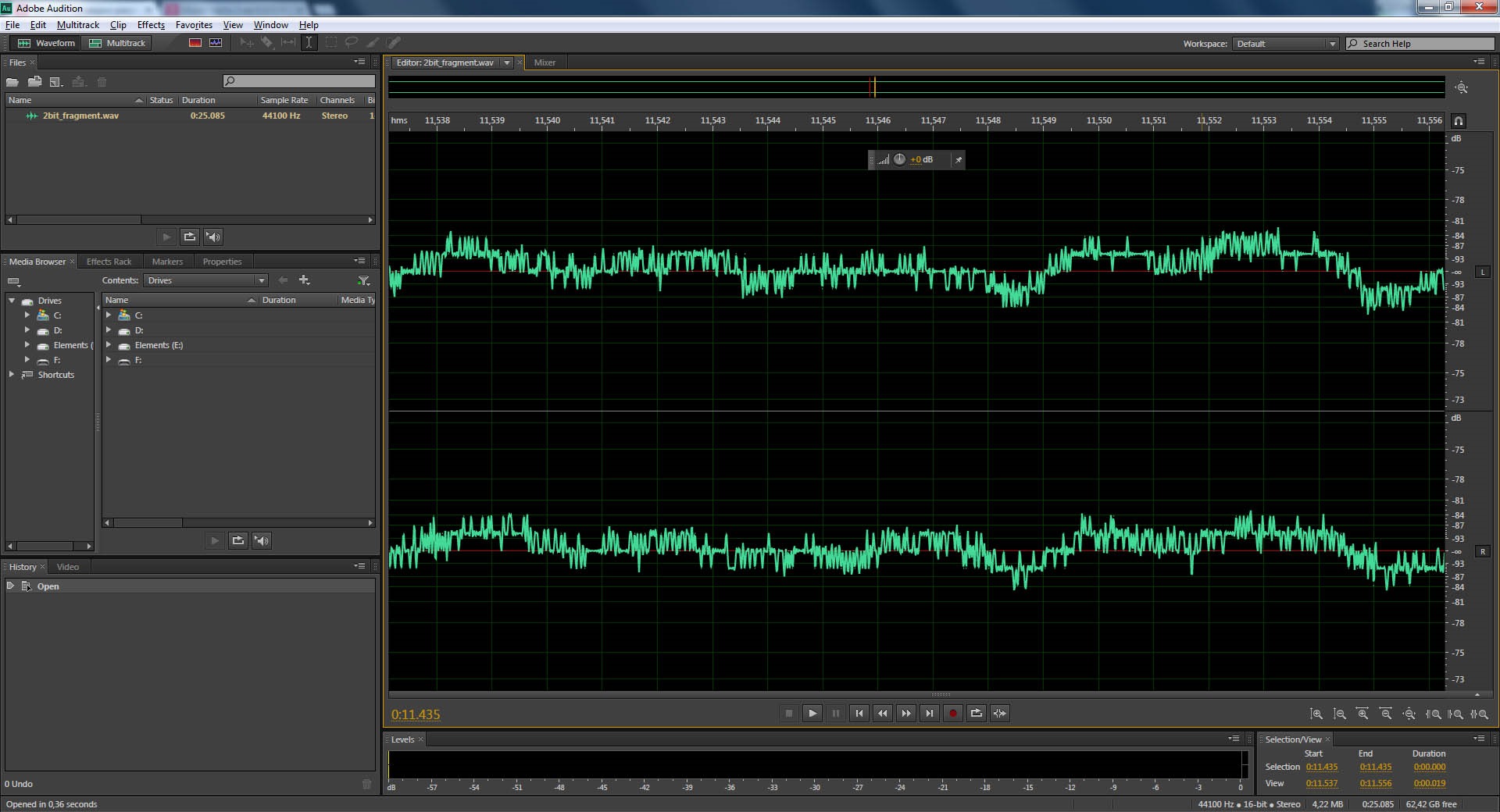
Task: Switch to the Video tab
Action: point(68,567)
